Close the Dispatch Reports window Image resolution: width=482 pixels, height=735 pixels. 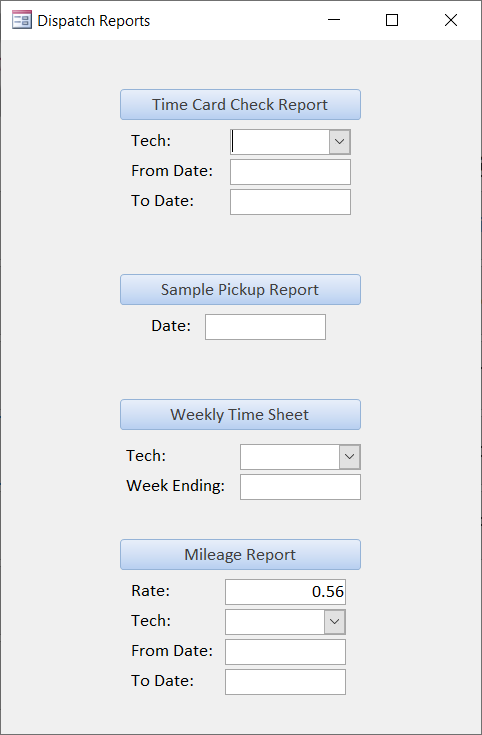click(x=451, y=20)
